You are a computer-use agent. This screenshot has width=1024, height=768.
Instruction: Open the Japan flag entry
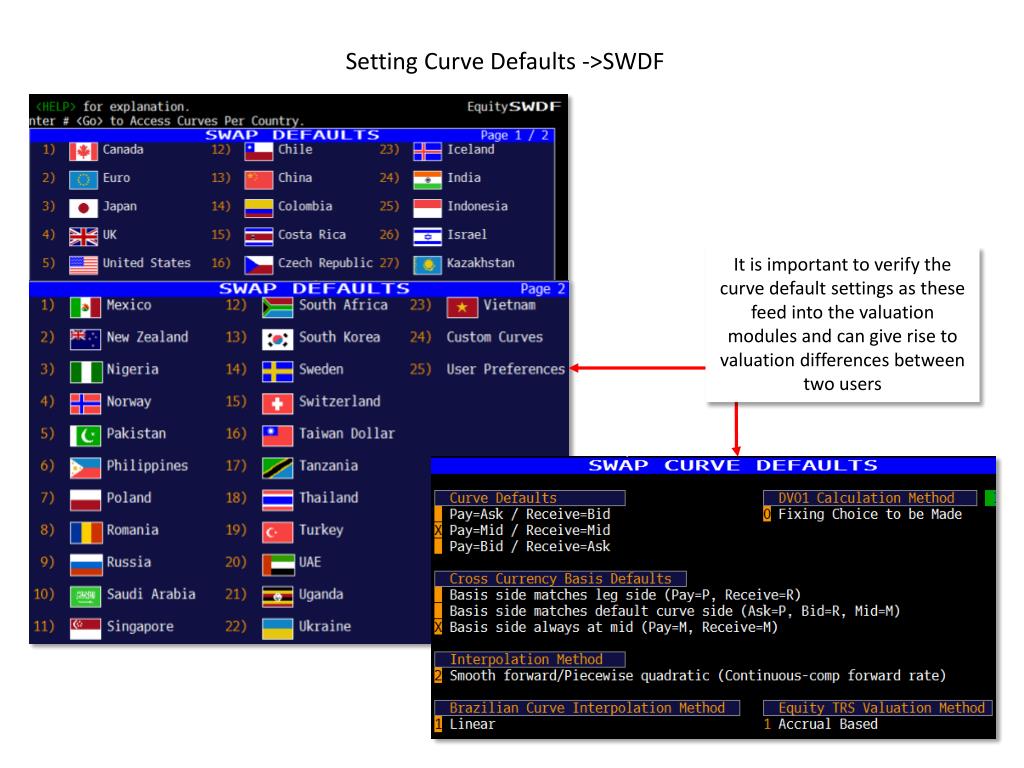coord(84,208)
